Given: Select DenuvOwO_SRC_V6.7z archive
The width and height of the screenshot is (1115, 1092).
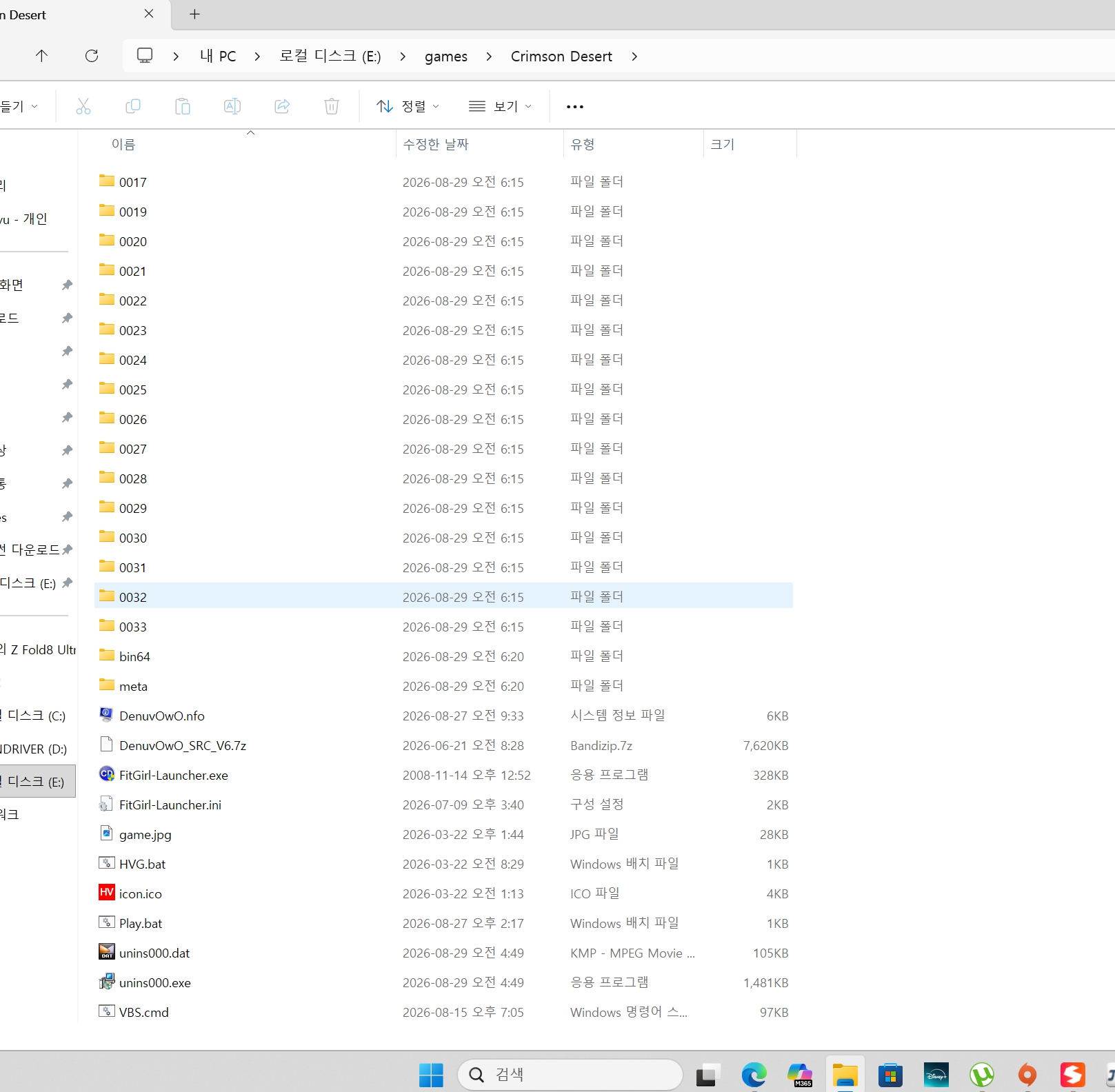Looking at the screenshot, I should click(183, 745).
